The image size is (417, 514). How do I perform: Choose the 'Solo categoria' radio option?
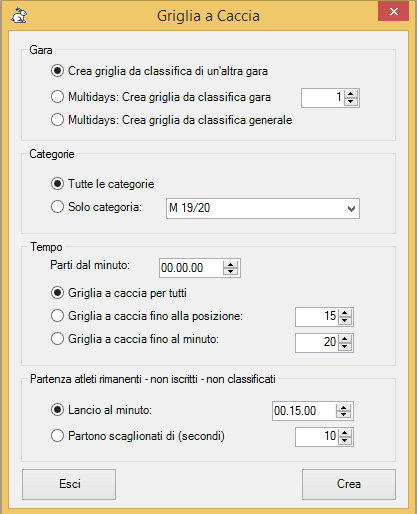pos(96,207)
